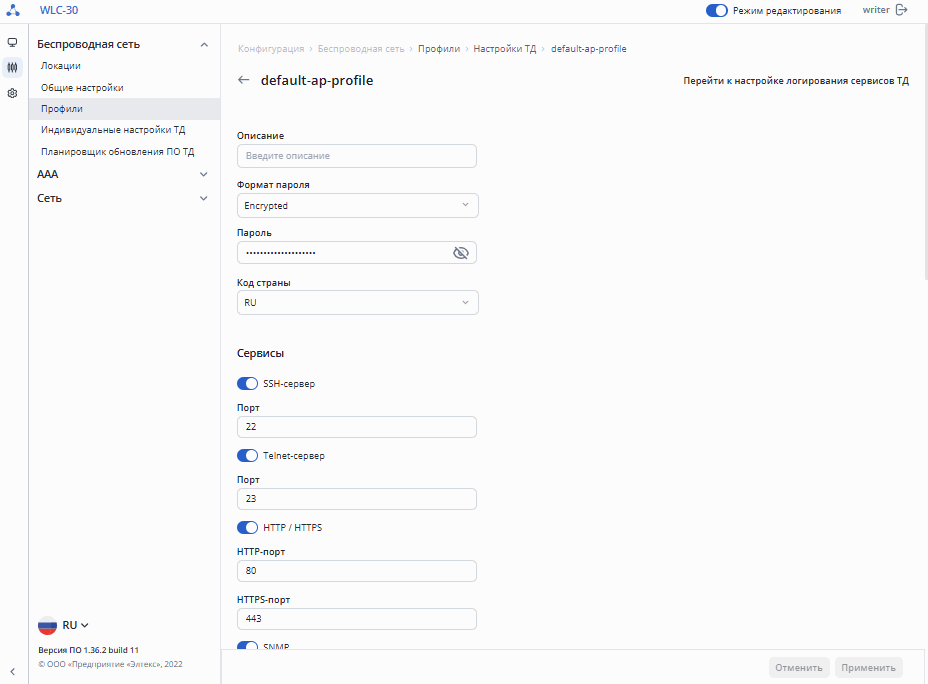Screen dimensions: 928x684
Task: Go back using the left arrow
Action: [244, 81]
